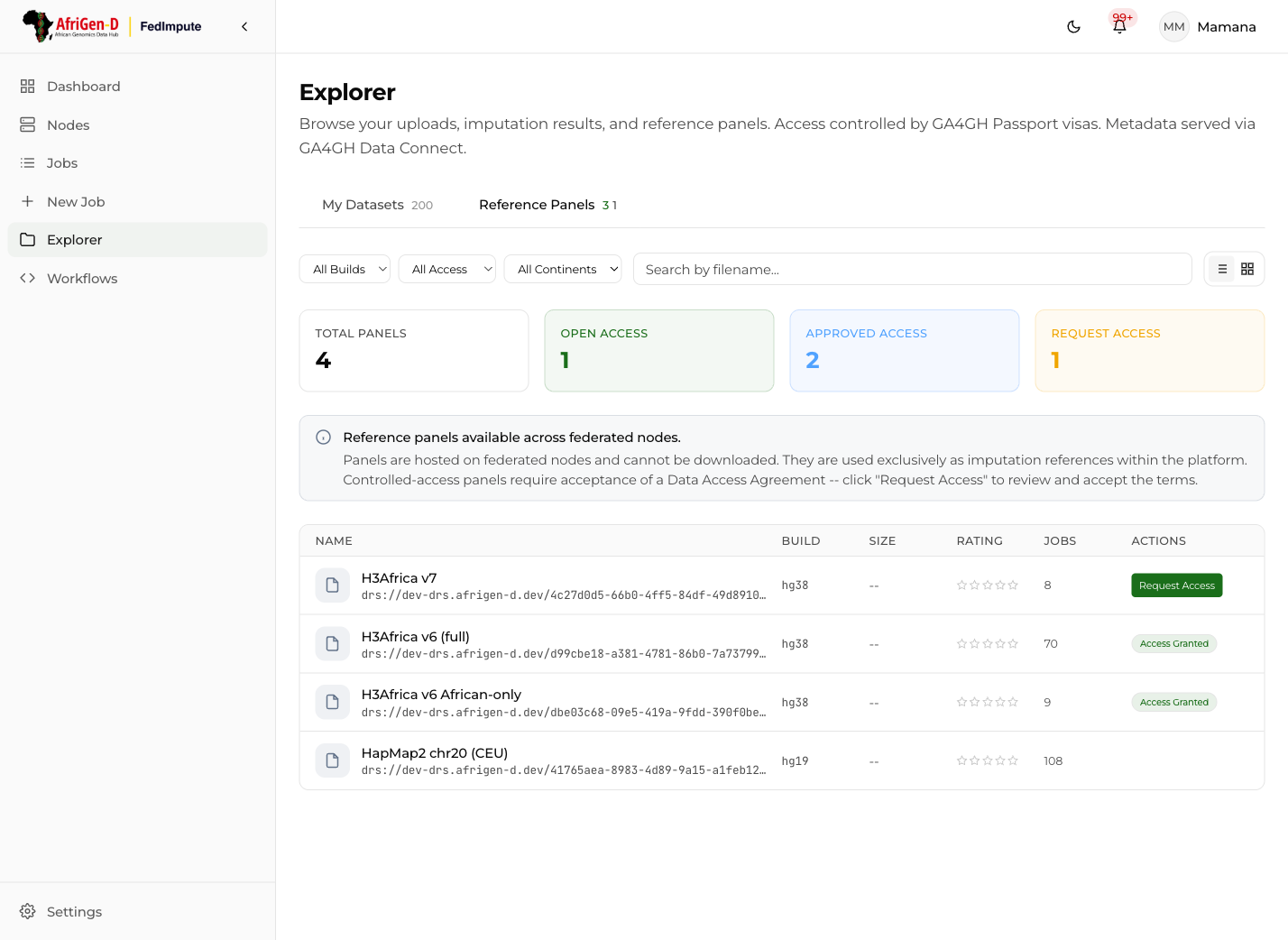Click Access Granted badge for H3Africa v6 (full)
The height and width of the screenshot is (940, 1288).
pos(1174,644)
